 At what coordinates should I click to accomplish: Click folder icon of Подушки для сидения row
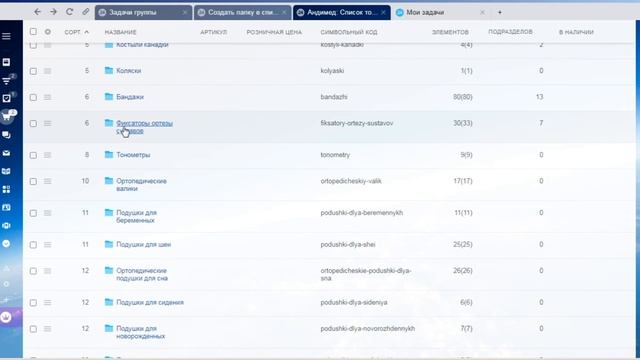tap(109, 302)
